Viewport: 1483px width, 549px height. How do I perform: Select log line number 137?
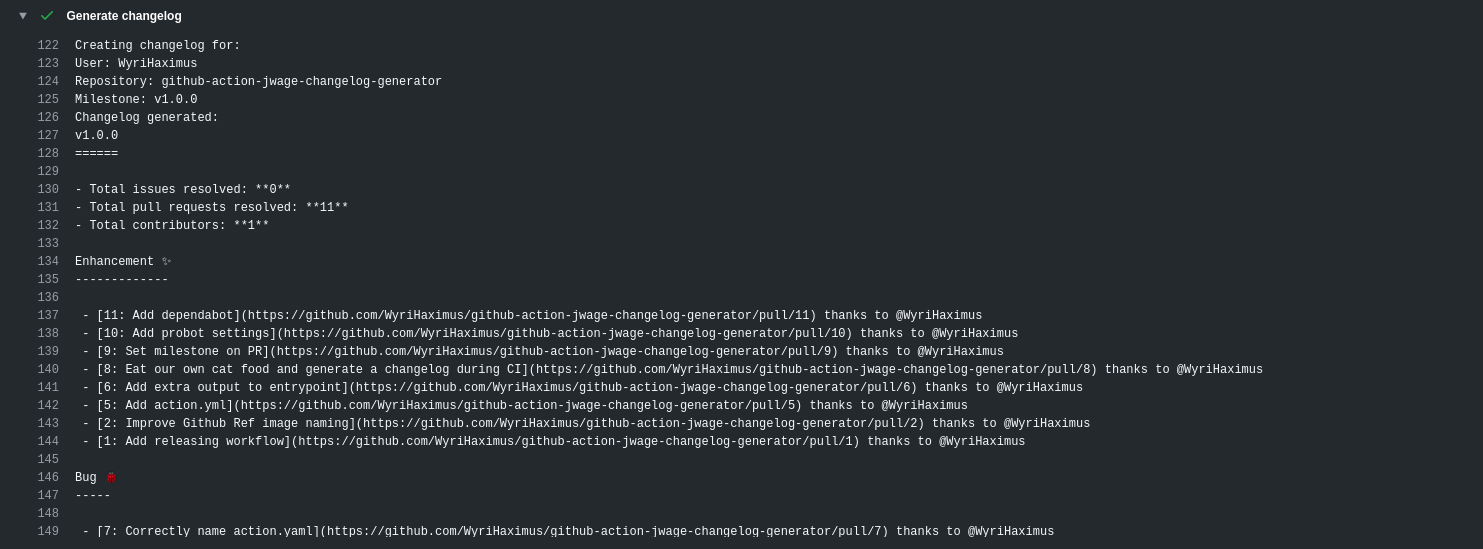point(48,316)
